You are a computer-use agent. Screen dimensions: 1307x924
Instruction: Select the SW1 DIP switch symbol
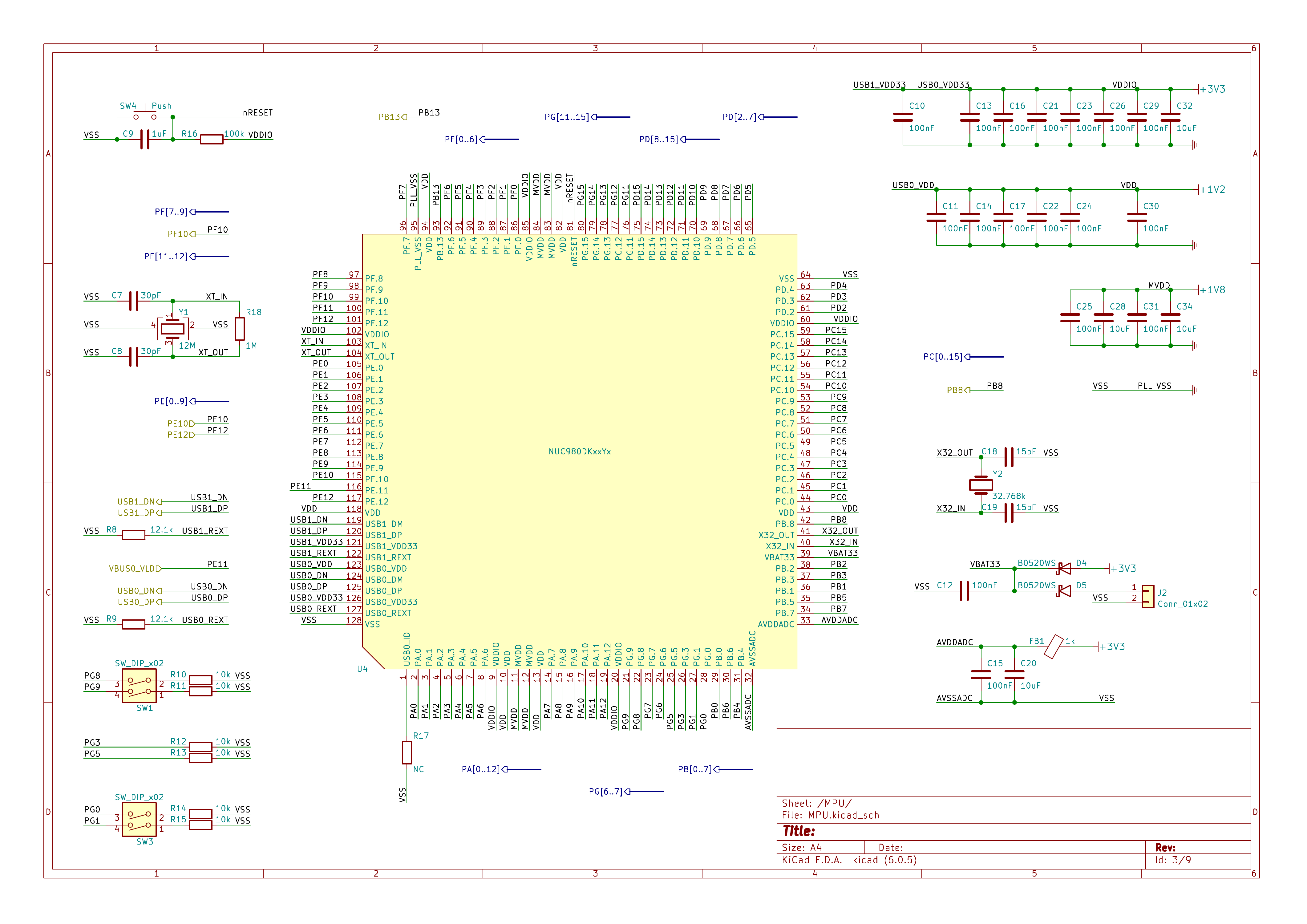(140, 686)
